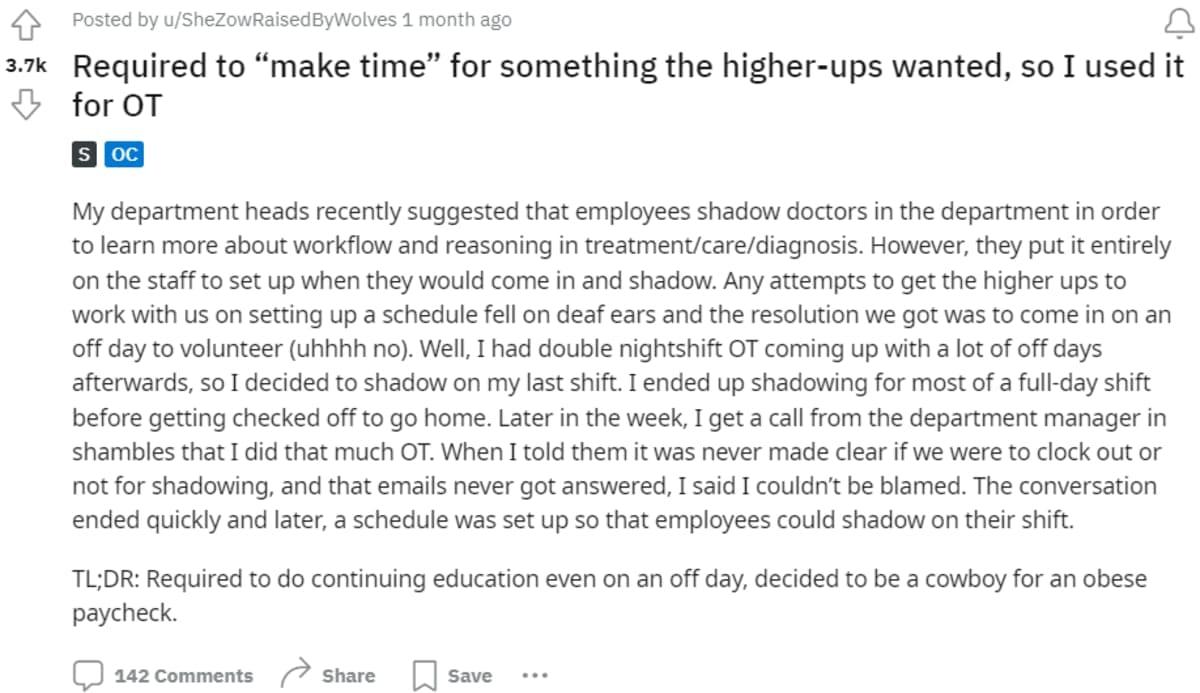Click the bookmark Save icon
The image size is (1200, 693).
click(424, 676)
